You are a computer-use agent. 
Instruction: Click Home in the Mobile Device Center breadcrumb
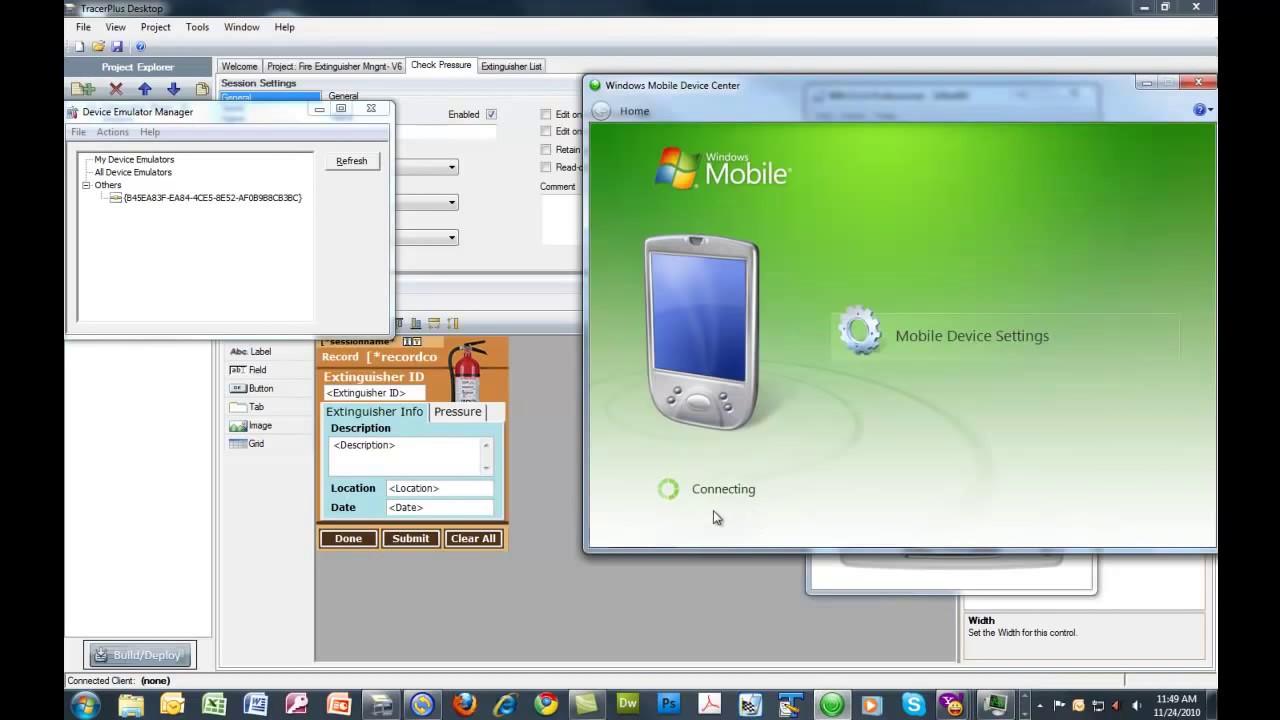[x=634, y=111]
